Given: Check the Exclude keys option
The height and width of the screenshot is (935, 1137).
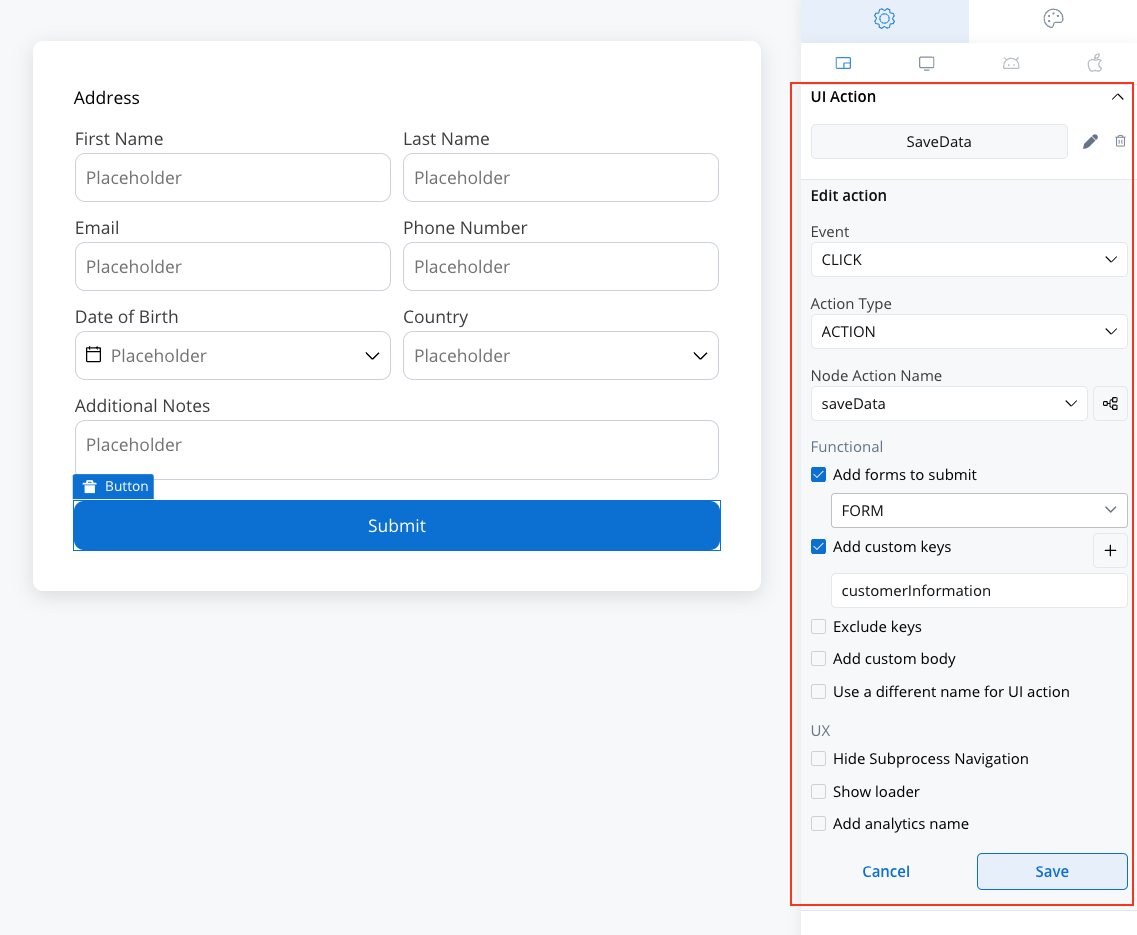Looking at the screenshot, I should pyautogui.click(x=819, y=627).
